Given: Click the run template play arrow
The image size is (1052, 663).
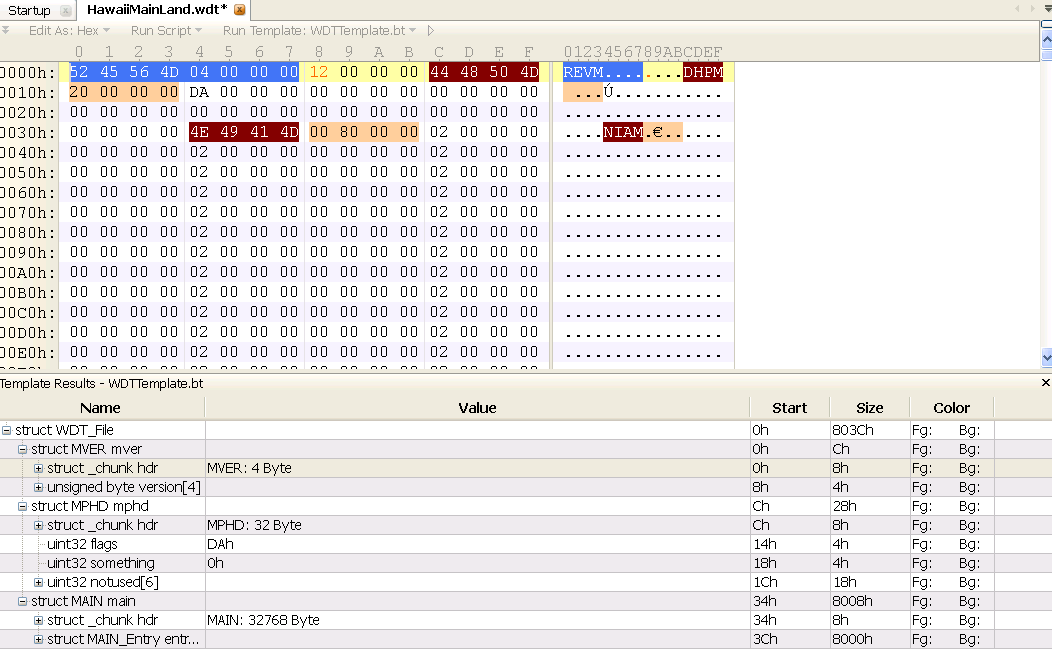Looking at the screenshot, I should pos(431,31).
